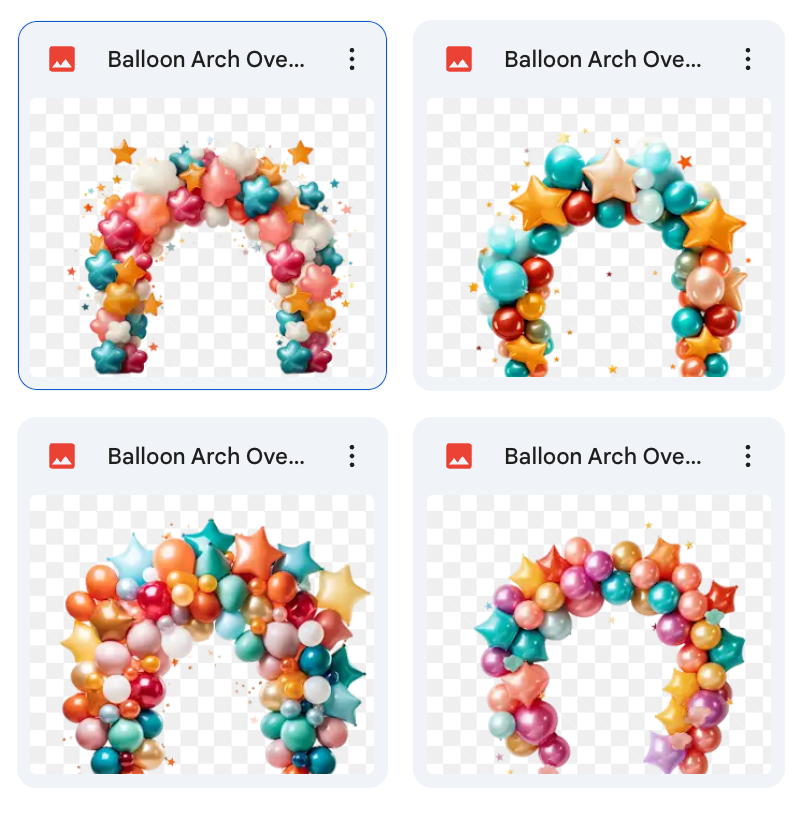
Task: Click the file name of the selected flower-balloon arch
Action: [206, 59]
